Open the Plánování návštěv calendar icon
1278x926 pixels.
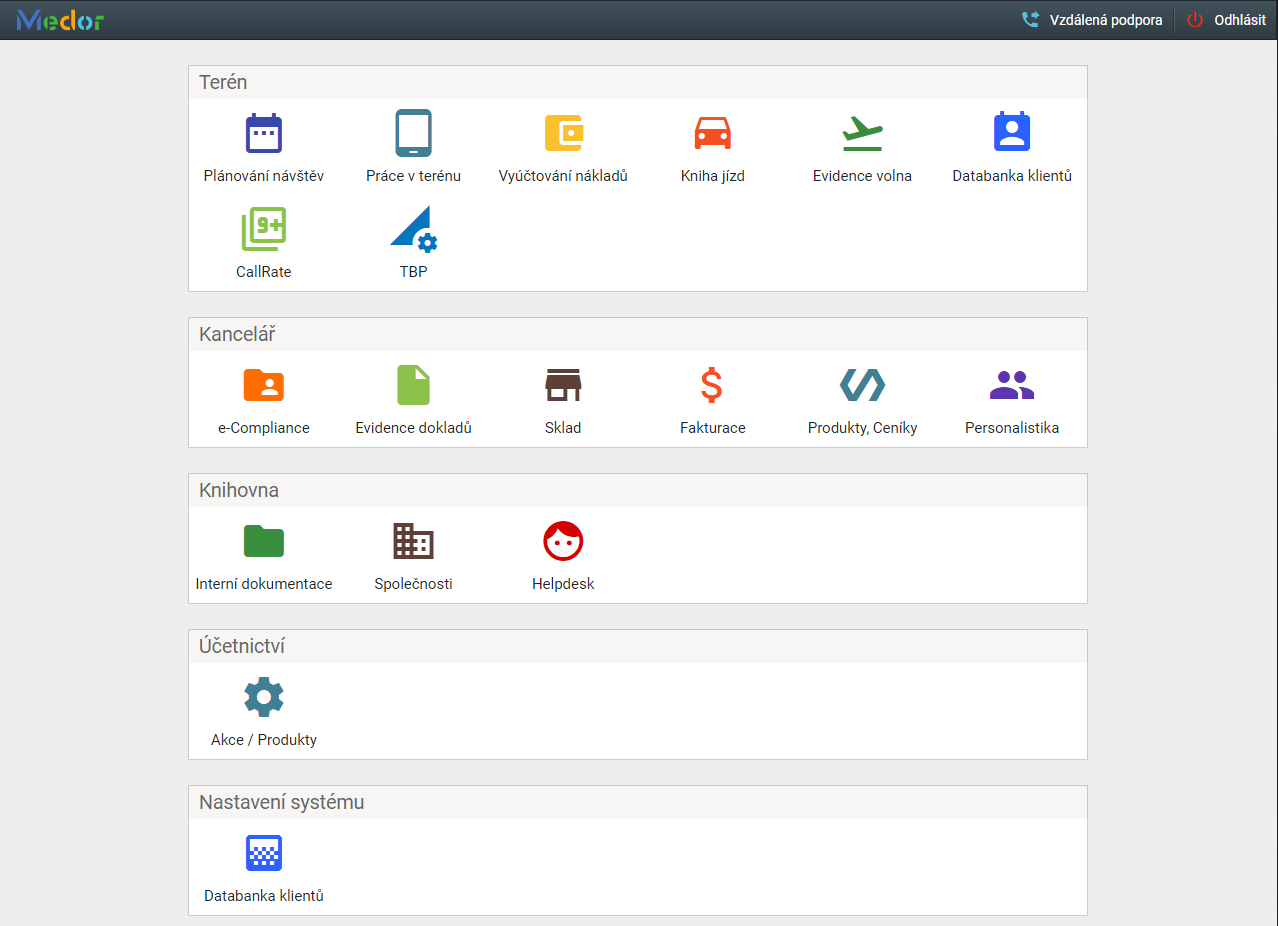[264, 133]
